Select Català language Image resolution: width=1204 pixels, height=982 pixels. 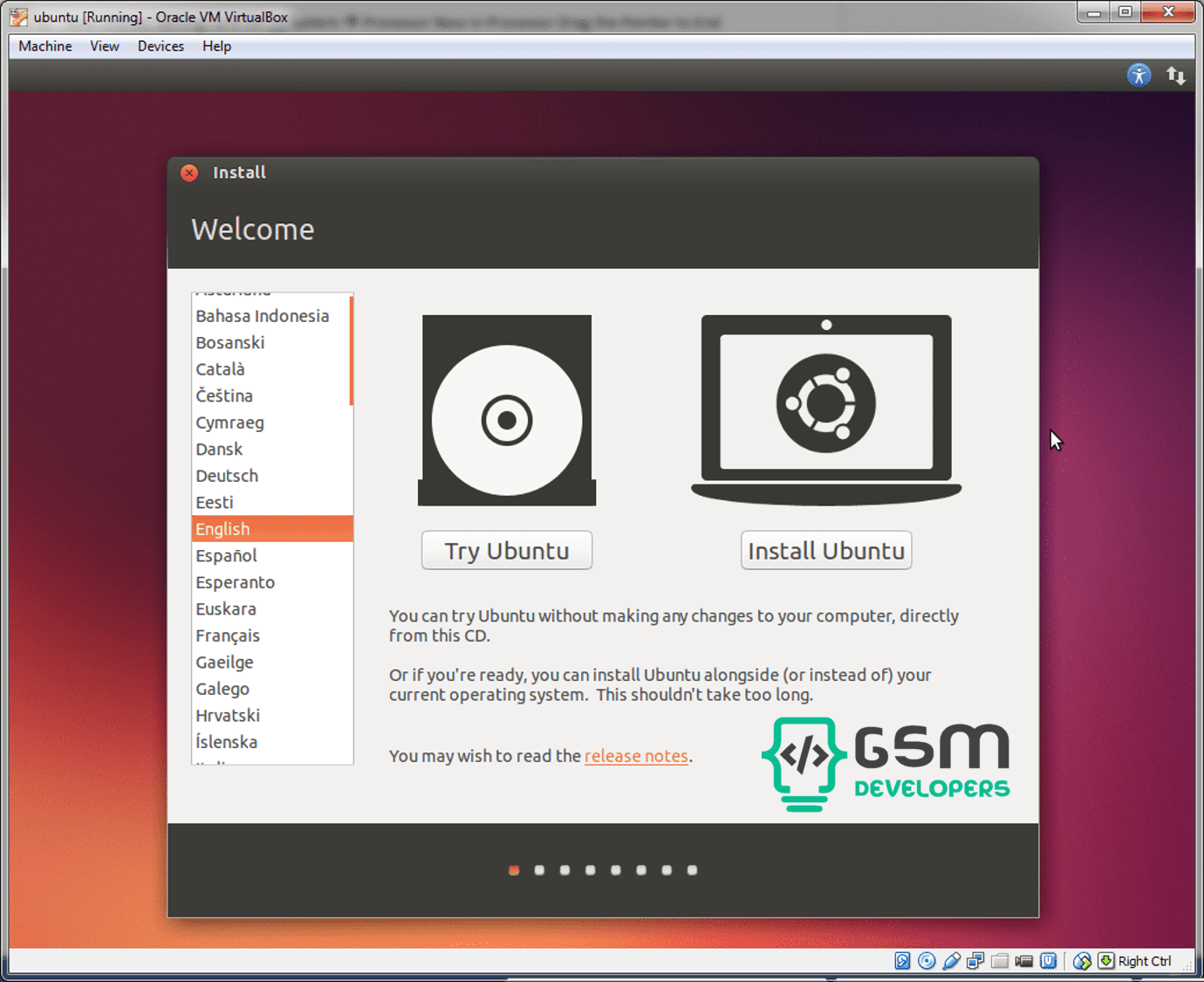270,369
